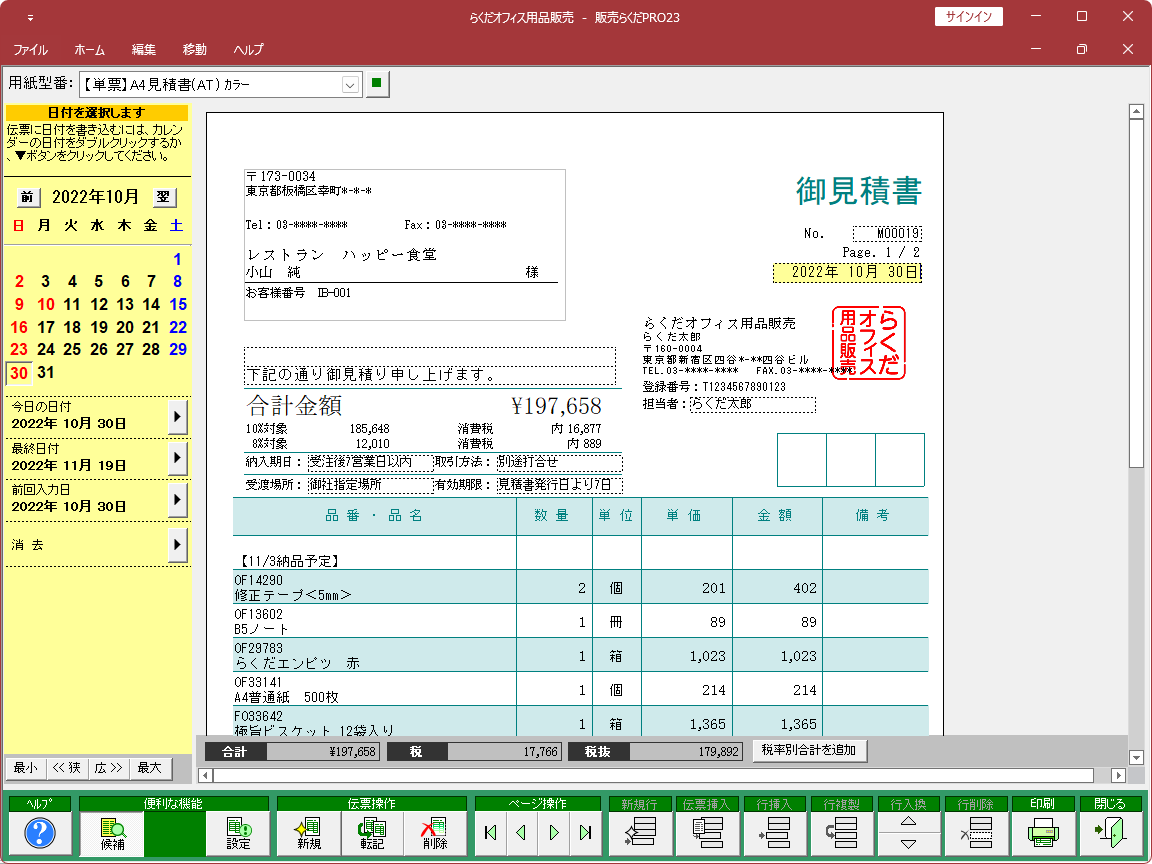Set zoom to 最小
Viewport: 1152px width, 864px height.
tap(26, 768)
